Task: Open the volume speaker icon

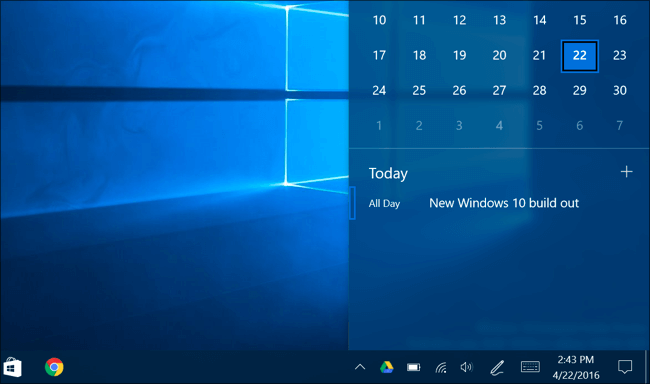Action: pos(467,367)
